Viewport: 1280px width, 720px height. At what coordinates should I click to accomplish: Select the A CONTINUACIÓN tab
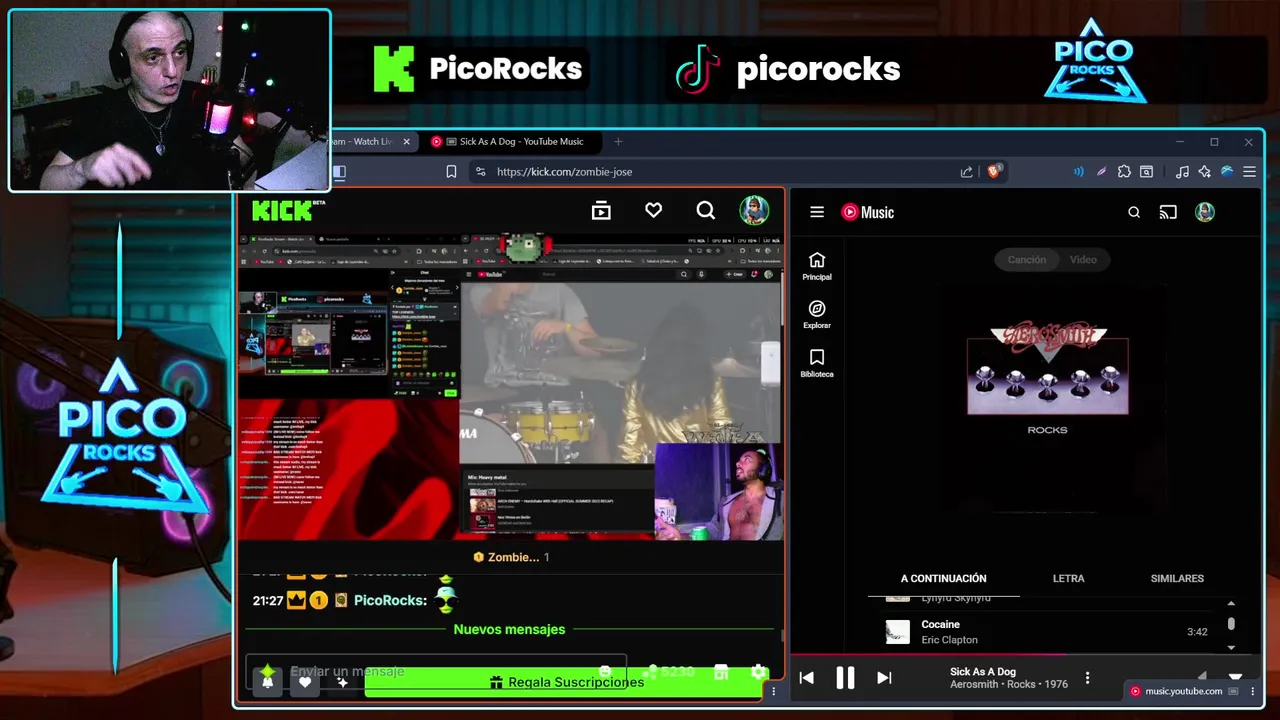[x=943, y=578]
